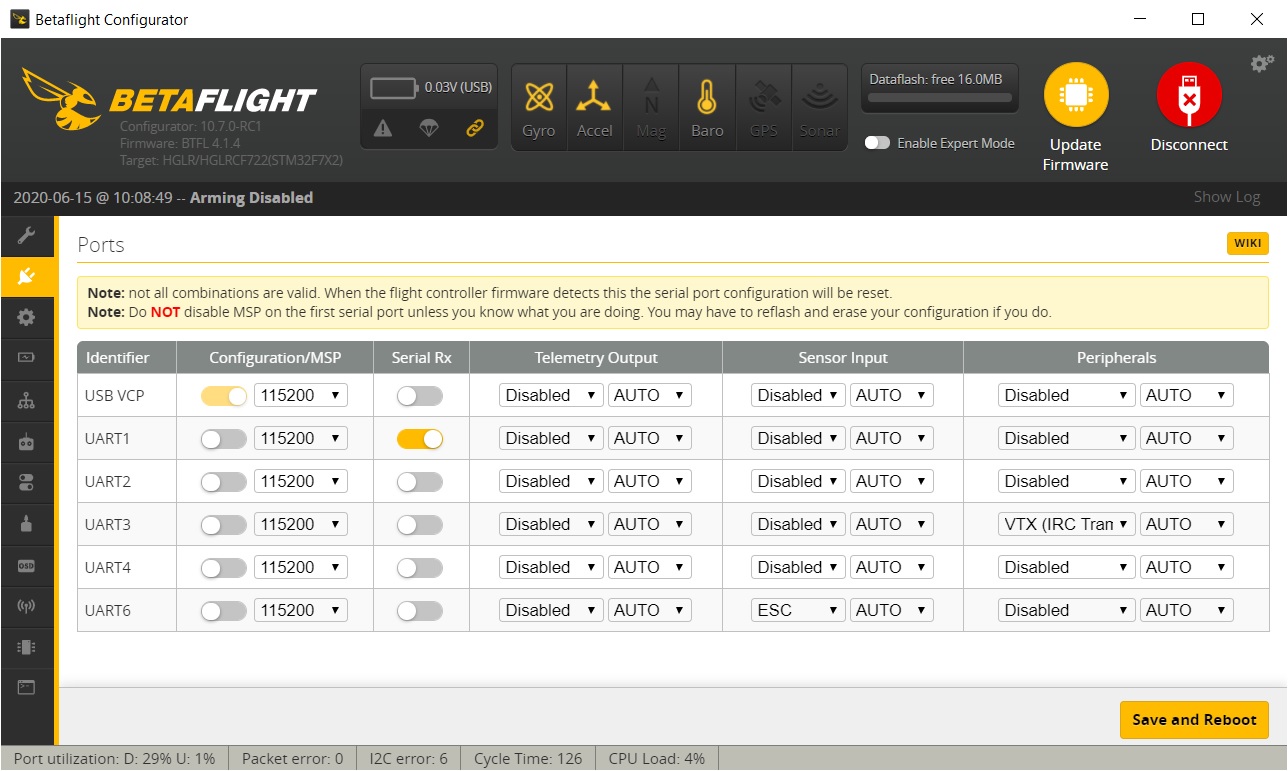Screen dimensions: 1288x771
Task: Open the Power & Battery tab icon
Action: [x=26, y=358]
